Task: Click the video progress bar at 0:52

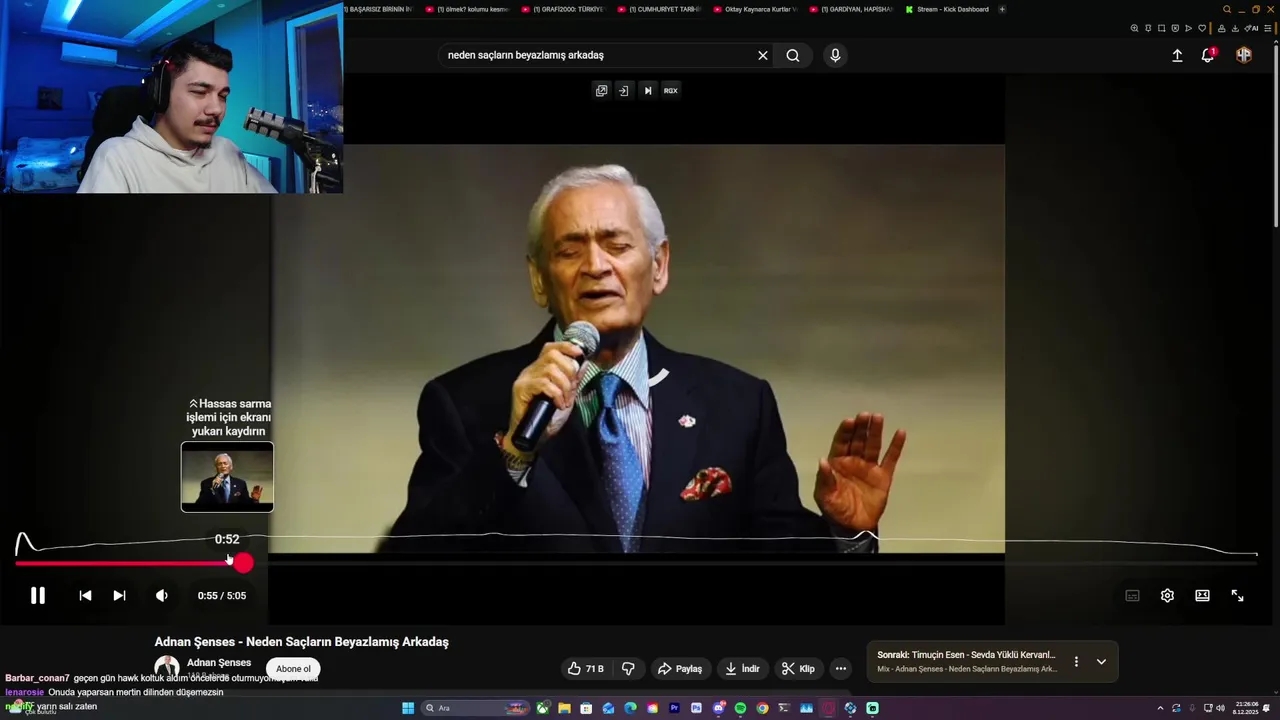Action: [228, 564]
